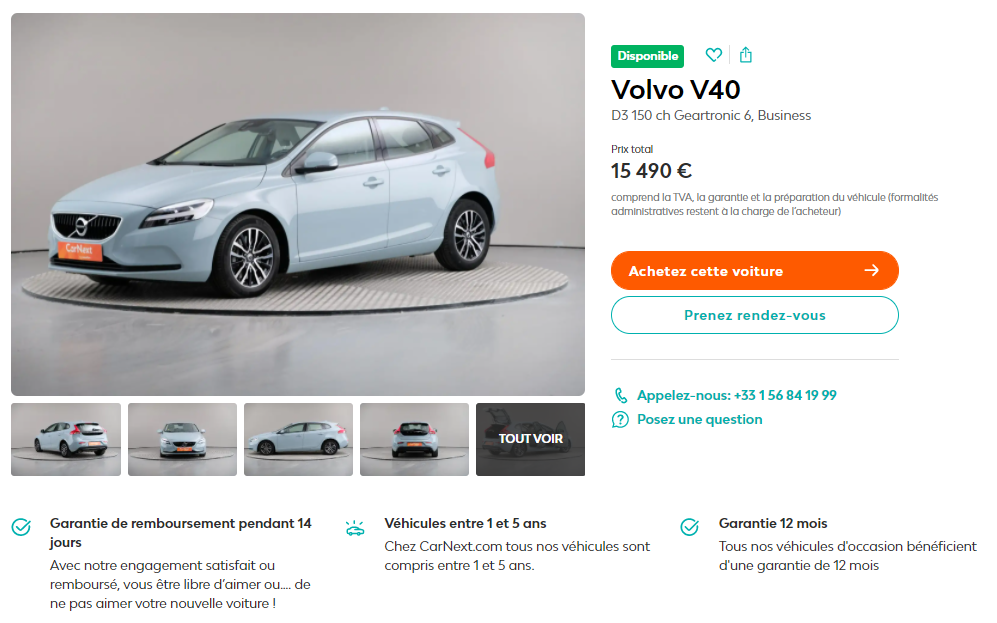The image size is (997, 623).
Task: Click the main Volvo V40 photo
Action: (298, 204)
